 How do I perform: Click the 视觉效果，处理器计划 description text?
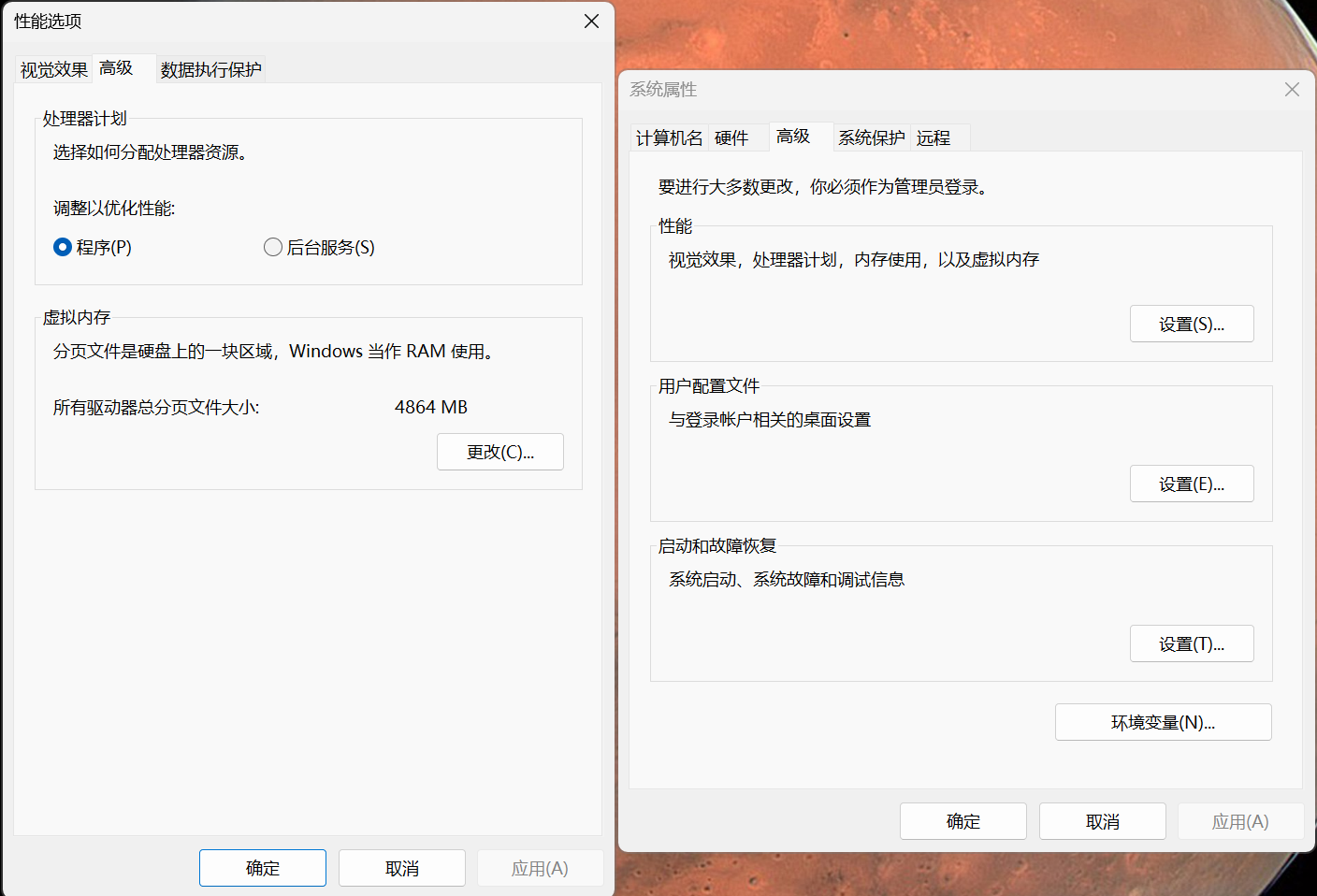click(x=854, y=259)
